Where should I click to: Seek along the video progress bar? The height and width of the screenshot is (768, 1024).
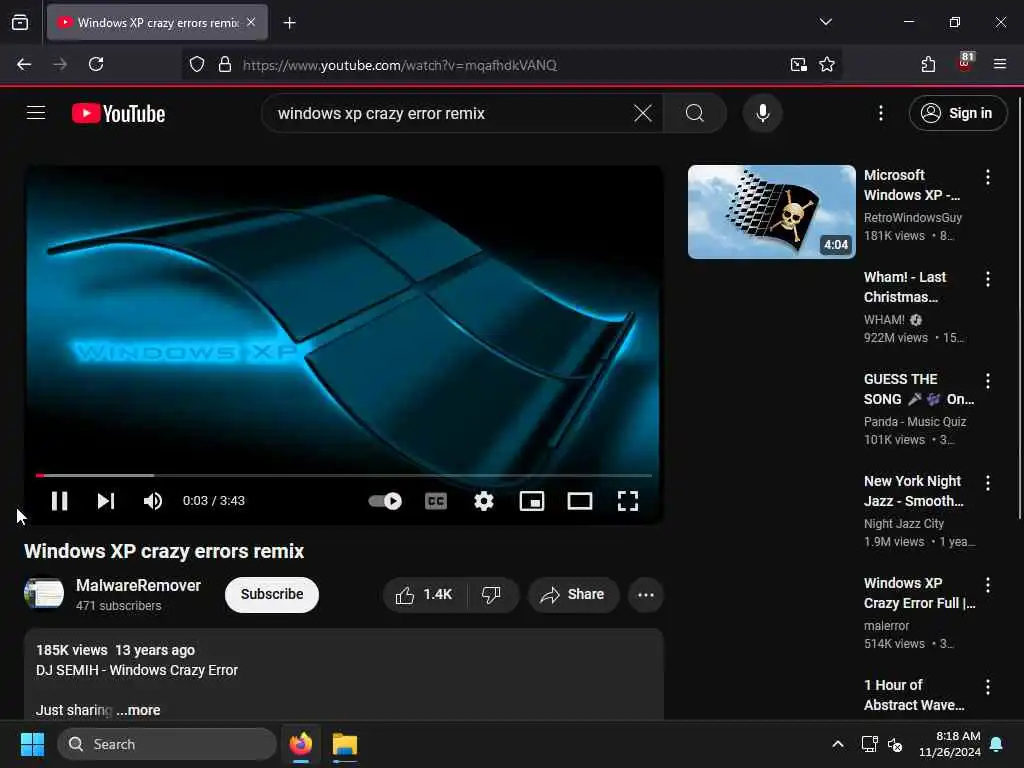[x=344, y=475]
